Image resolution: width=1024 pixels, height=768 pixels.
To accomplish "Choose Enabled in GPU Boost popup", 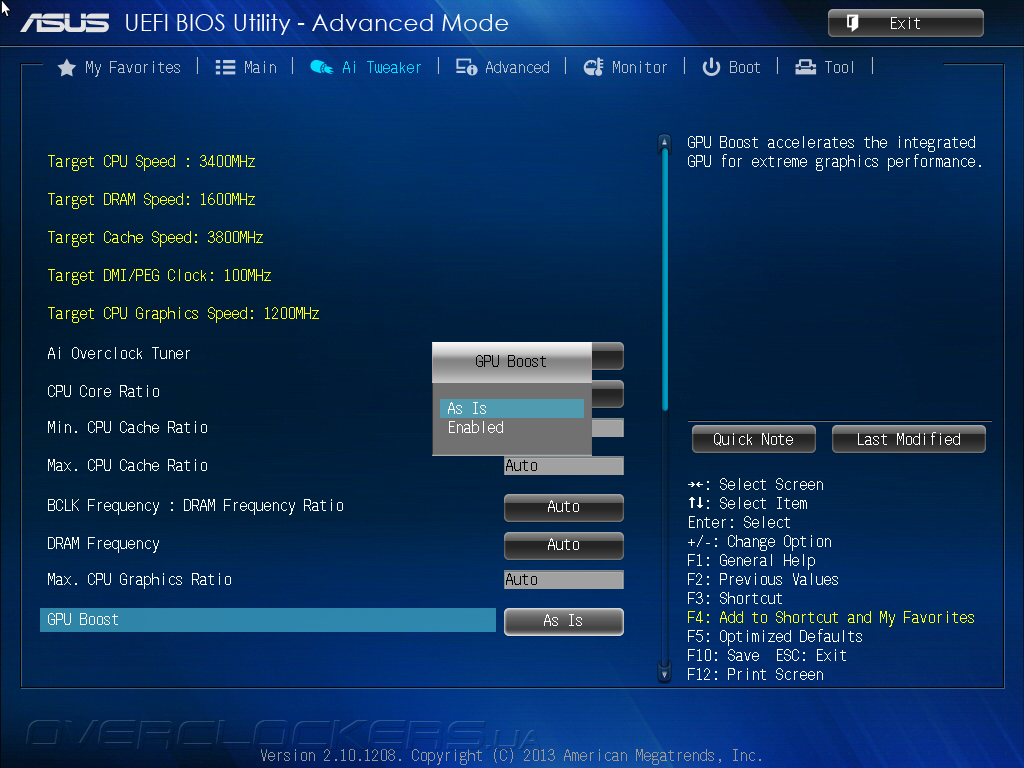I will pyautogui.click(x=511, y=428).
